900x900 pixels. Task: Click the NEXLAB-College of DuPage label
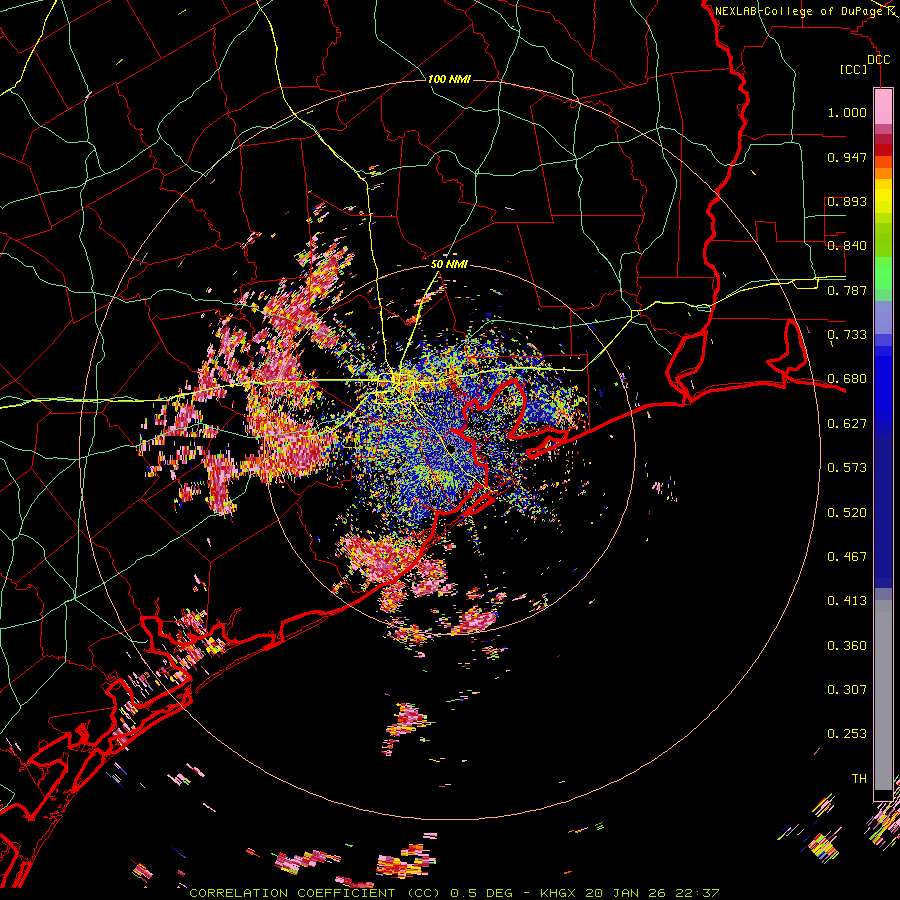pyautogui.click(x=798, y=11)
